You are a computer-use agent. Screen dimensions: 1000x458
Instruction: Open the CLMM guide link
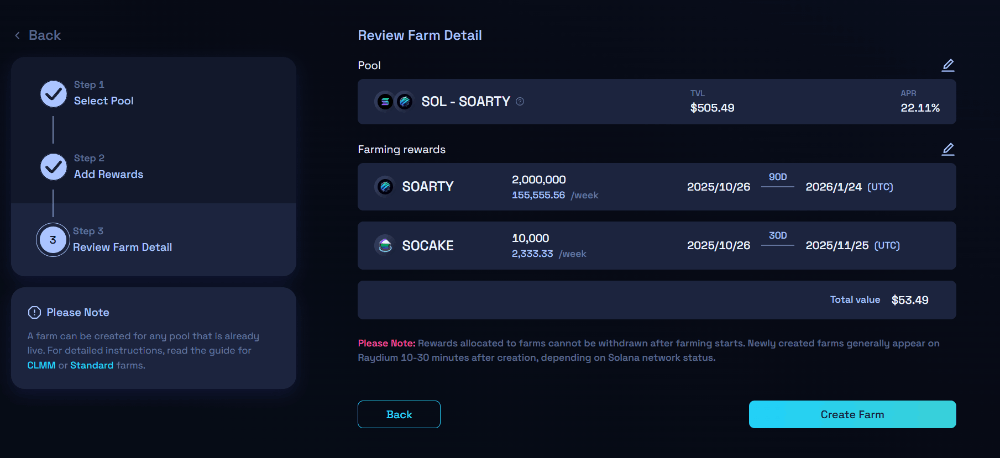click(x=41, y=365)
